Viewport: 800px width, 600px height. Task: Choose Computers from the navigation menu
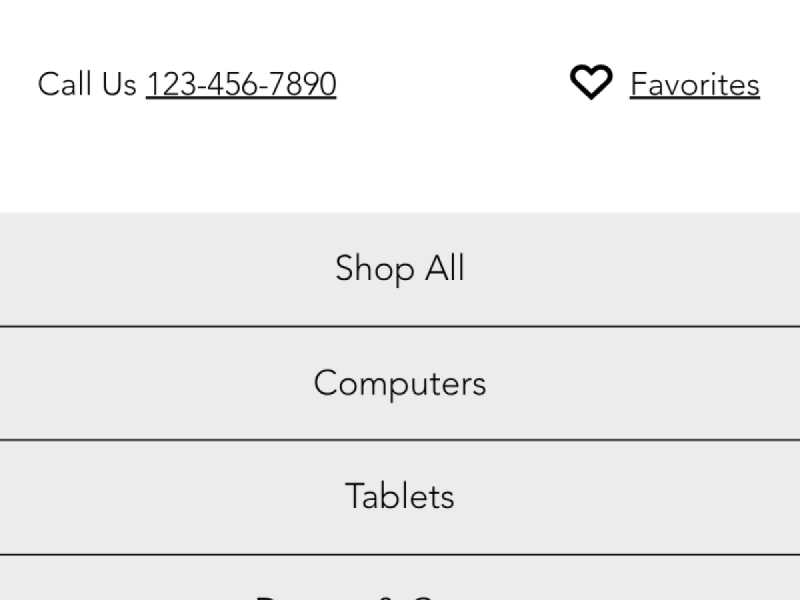pyautogui.click(x=400, y=383)
